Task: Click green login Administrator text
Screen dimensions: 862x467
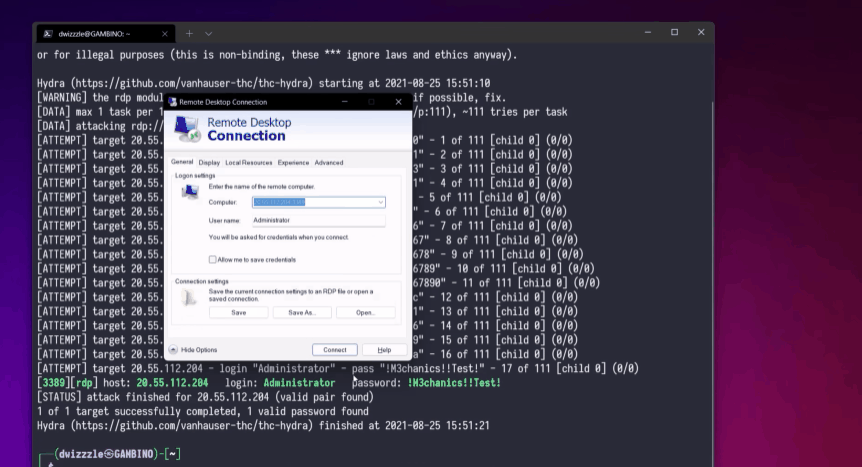Action: (x=299, y=383)
